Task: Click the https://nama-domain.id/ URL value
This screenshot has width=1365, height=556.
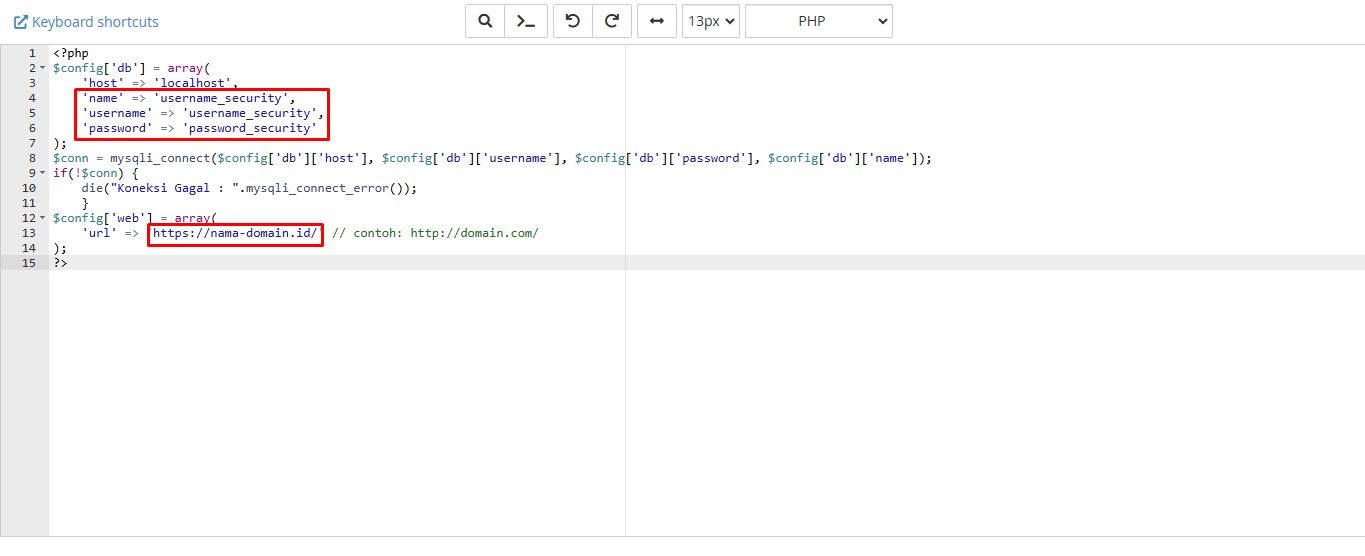Action: coord(236,233)
